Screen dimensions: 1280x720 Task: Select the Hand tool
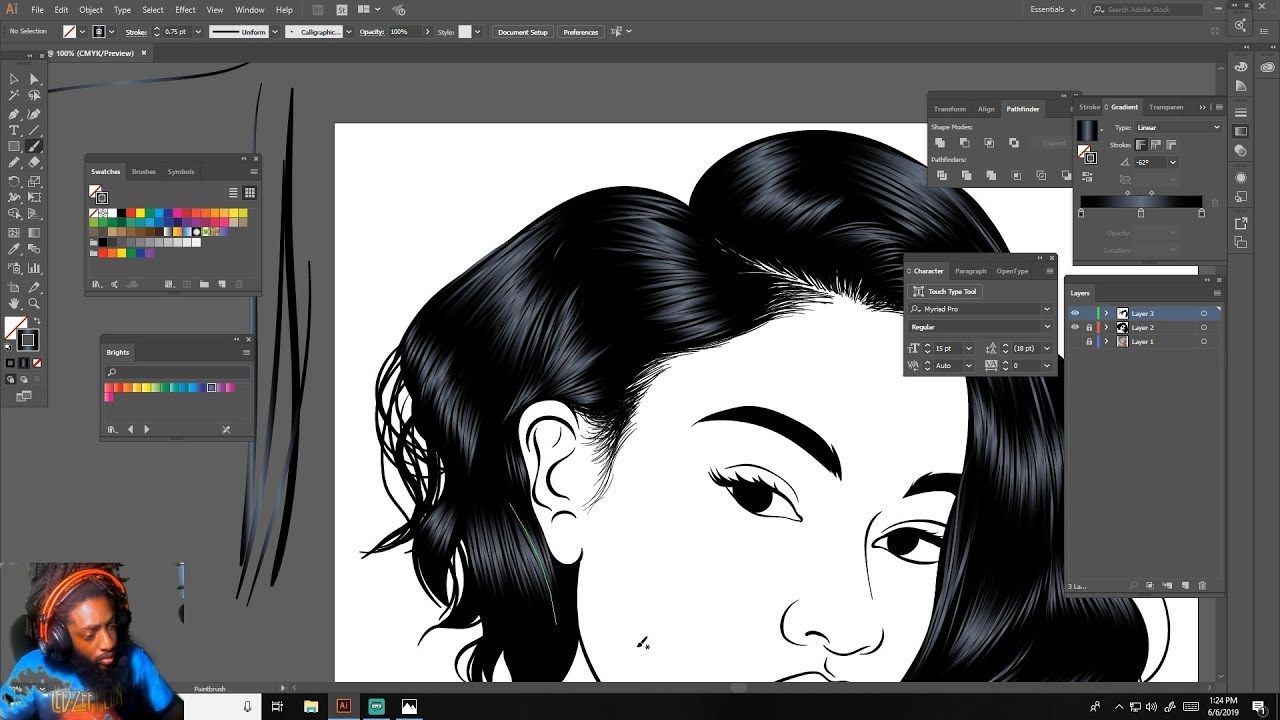point(14,304)
